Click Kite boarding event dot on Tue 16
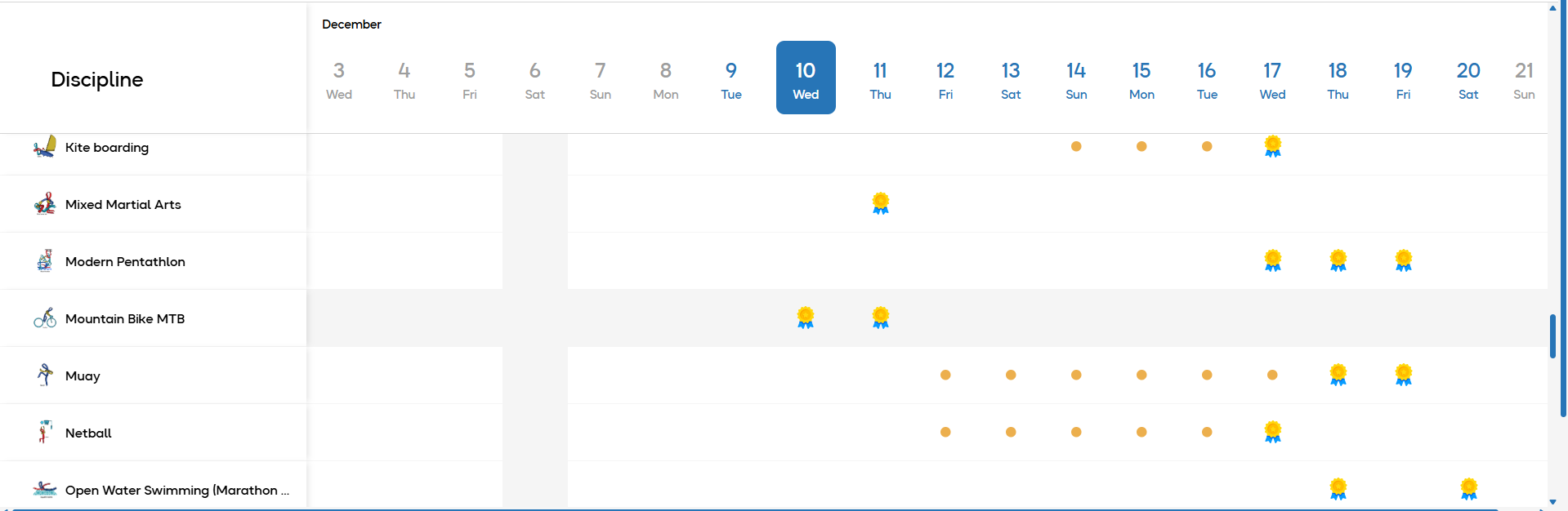The width and height of the screenshot is (1568, 511). pyautogui.click(x=1207, y=147)
